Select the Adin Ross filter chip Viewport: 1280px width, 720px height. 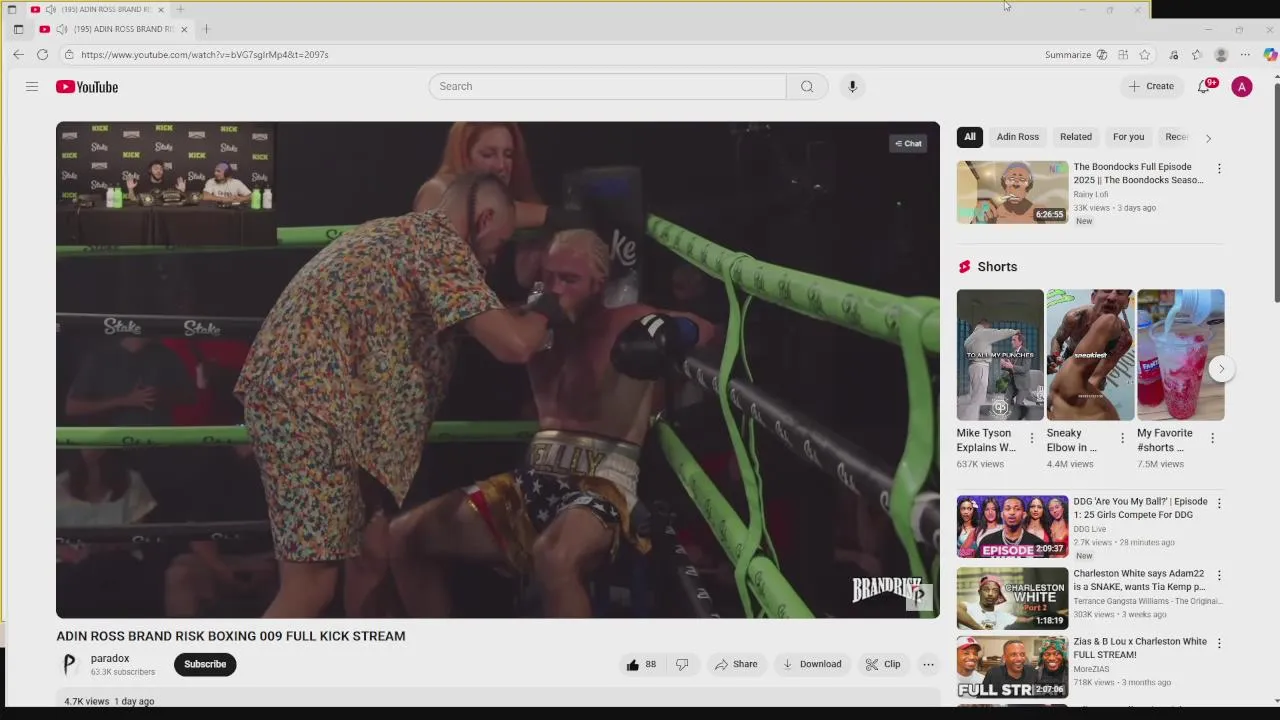1018,137
